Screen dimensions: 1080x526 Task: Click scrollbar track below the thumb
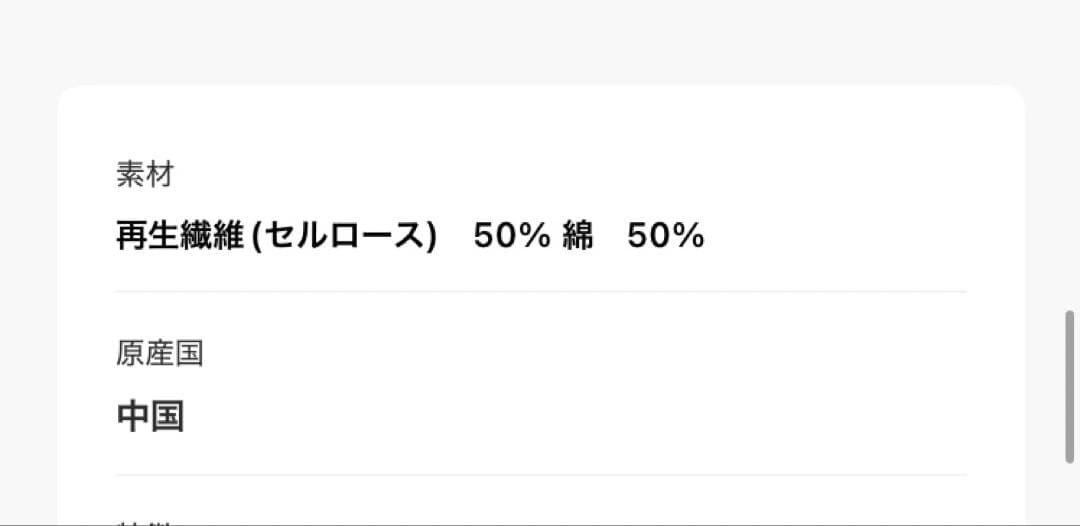click(x=1070, y=495)
